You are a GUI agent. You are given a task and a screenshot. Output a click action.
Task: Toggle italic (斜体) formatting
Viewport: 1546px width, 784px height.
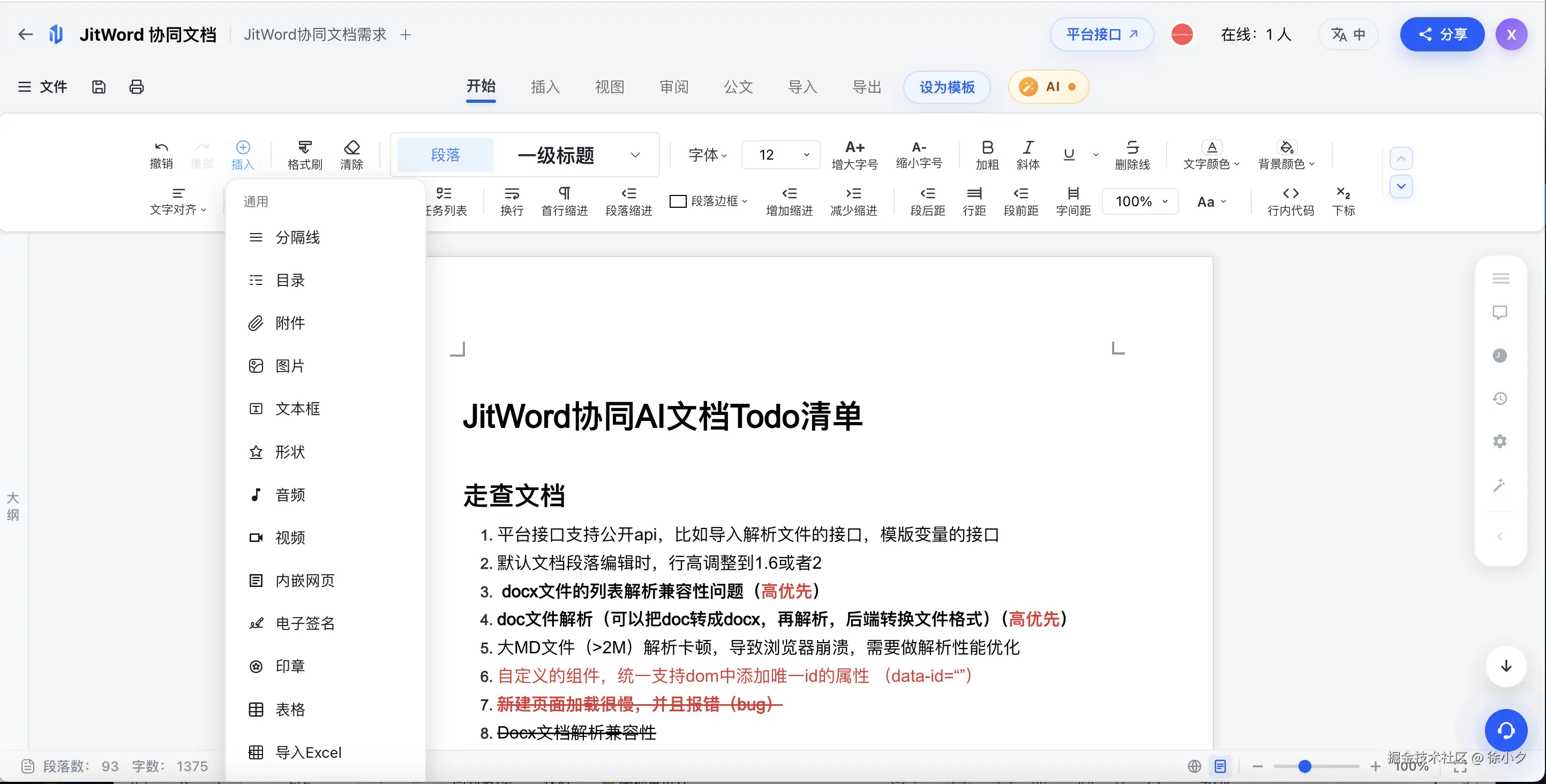click(1028, 155)
